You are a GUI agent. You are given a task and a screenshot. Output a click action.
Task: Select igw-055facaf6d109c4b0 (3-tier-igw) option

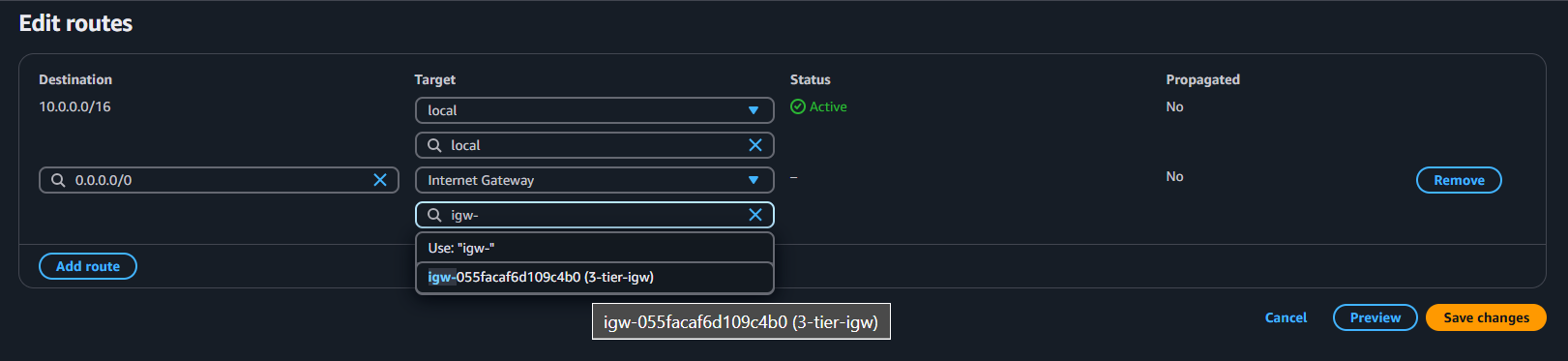pos(595,277)
